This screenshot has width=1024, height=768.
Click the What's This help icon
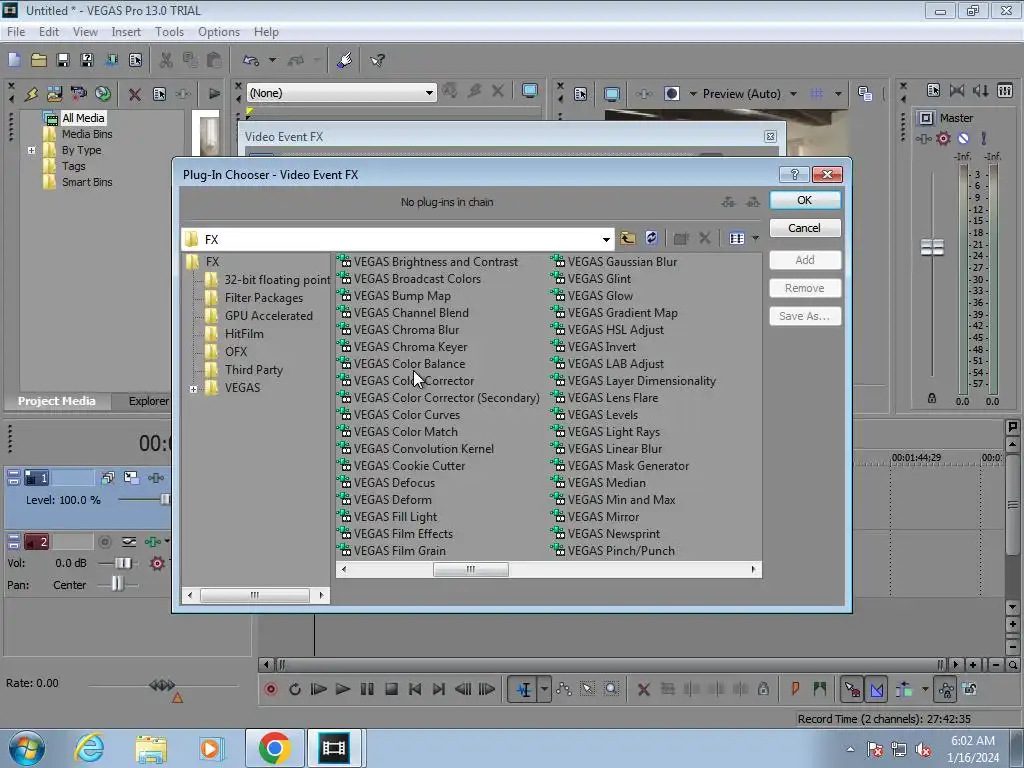(377, 60)
